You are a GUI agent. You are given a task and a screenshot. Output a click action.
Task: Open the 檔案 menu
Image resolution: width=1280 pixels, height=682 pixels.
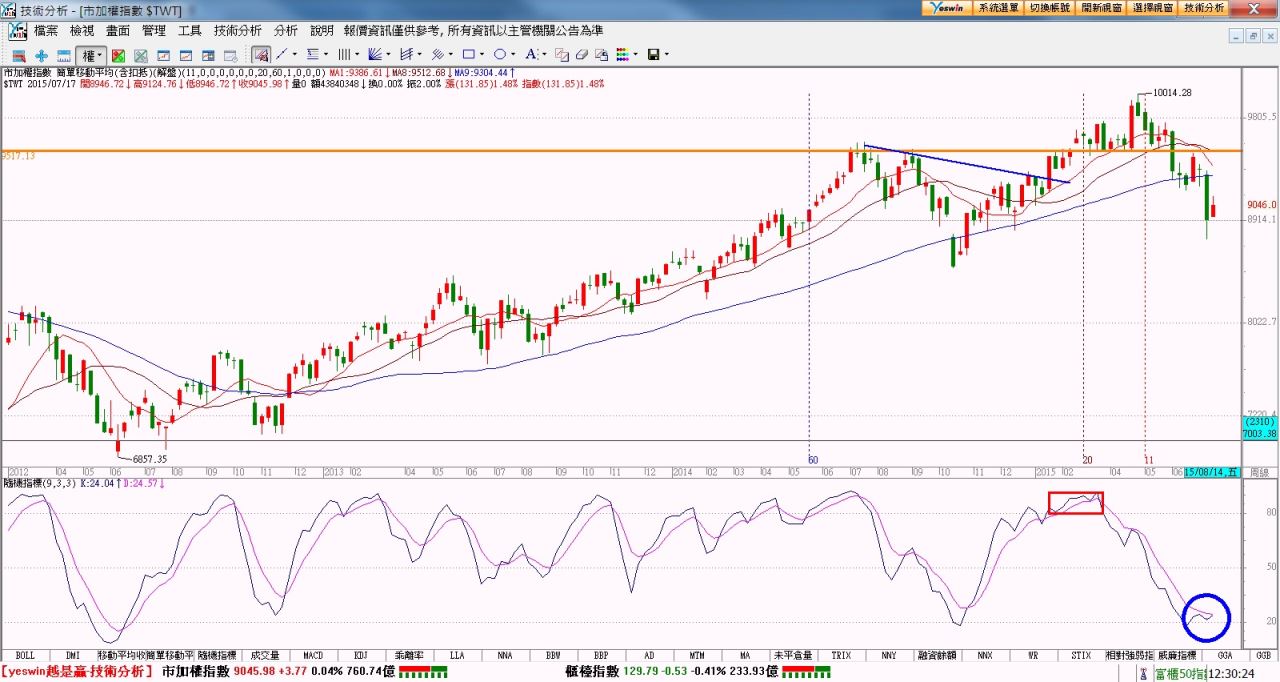click(46, 31)
